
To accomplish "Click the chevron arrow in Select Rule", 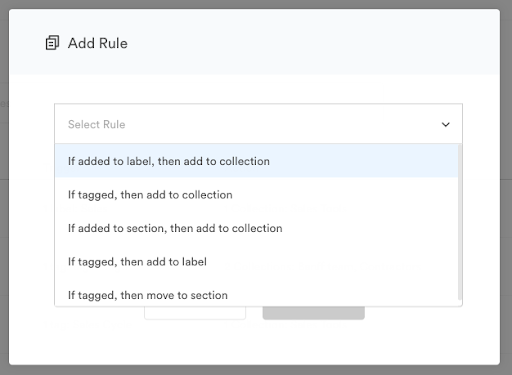I will point(446,124).
